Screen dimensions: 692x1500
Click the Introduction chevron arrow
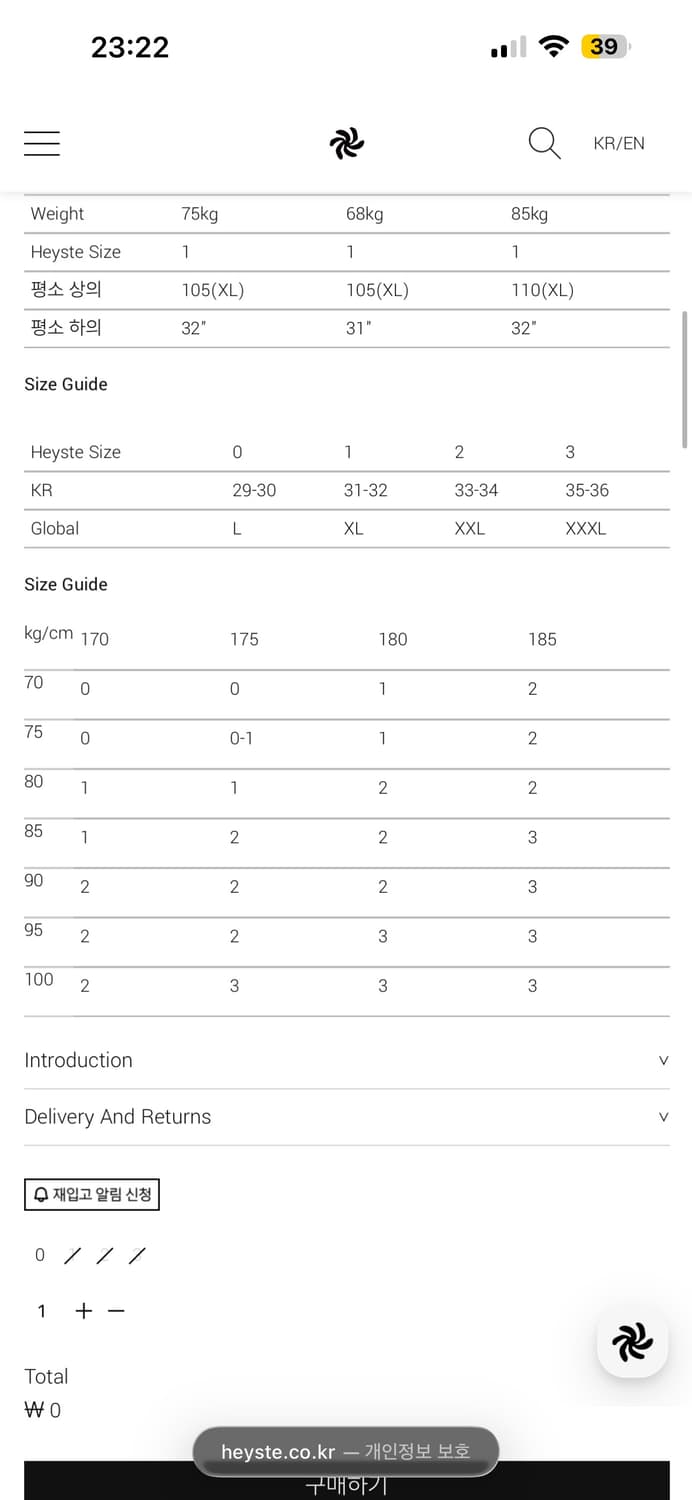click(x=663, y=1060)
